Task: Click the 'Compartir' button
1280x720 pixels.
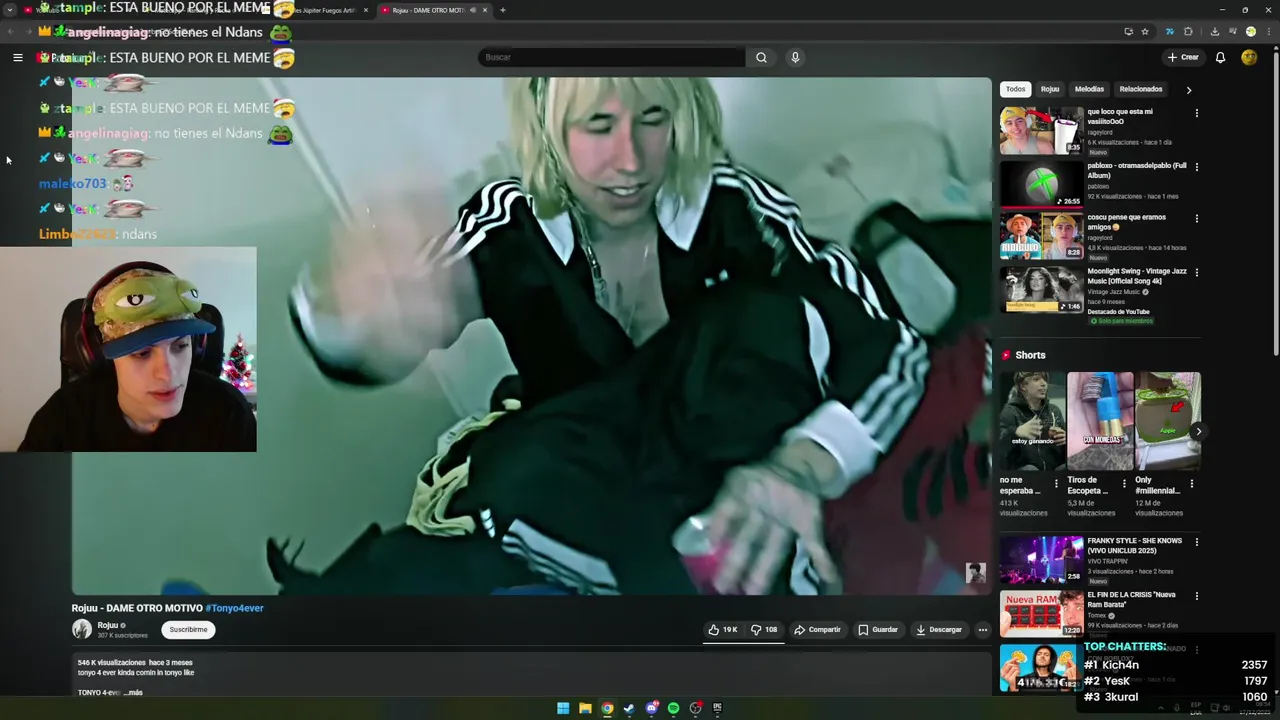Action: (817, 630)
